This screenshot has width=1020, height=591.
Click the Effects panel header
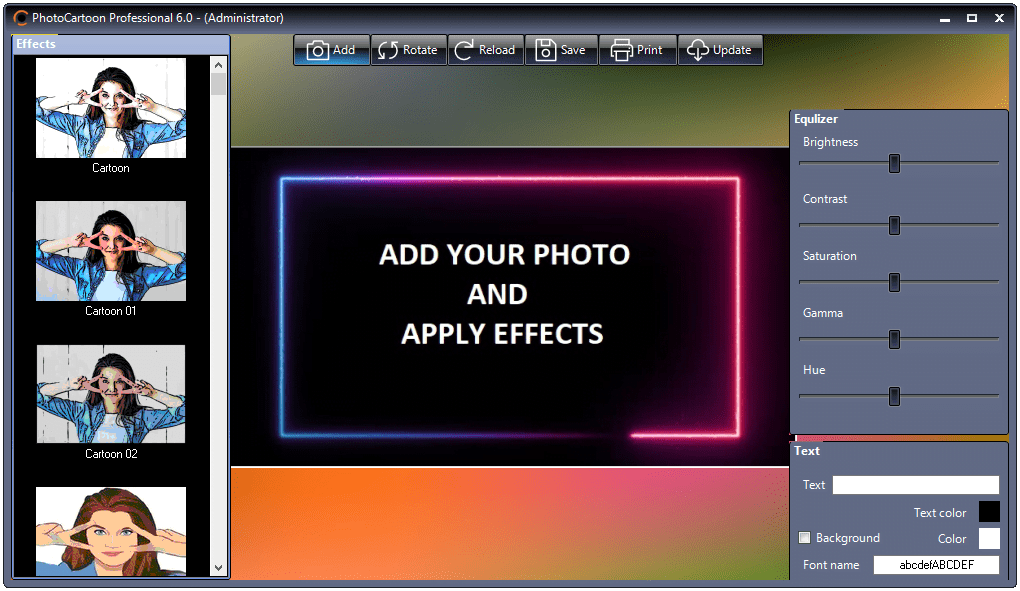tap(121, 44)
